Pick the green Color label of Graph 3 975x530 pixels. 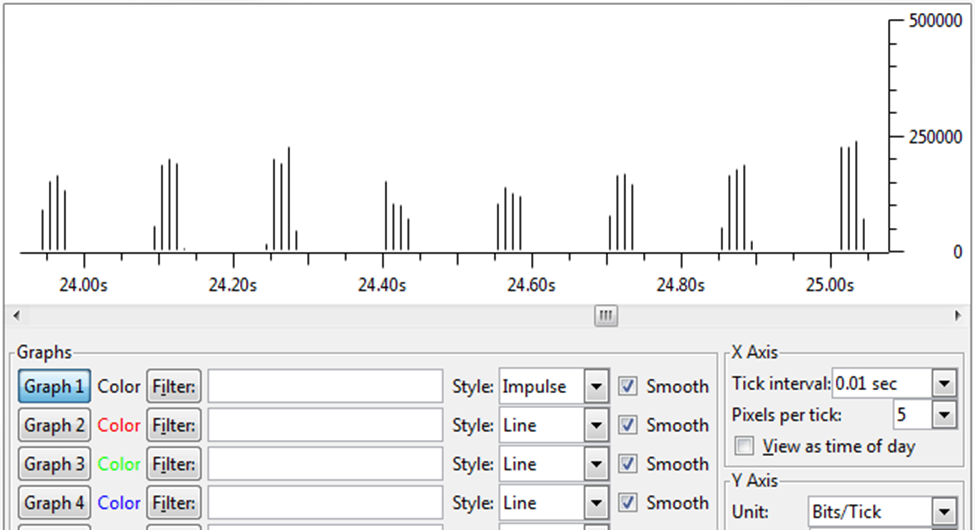coord(119,464)
